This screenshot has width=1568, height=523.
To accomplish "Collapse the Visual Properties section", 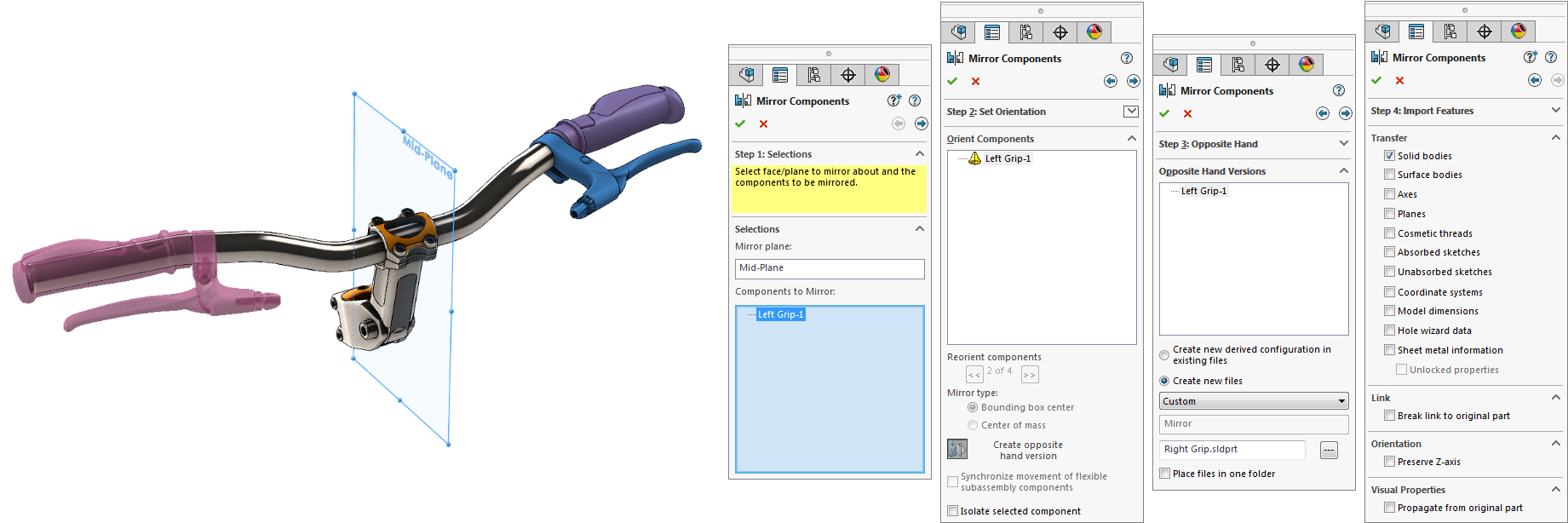I will (x=1556, y=490).
